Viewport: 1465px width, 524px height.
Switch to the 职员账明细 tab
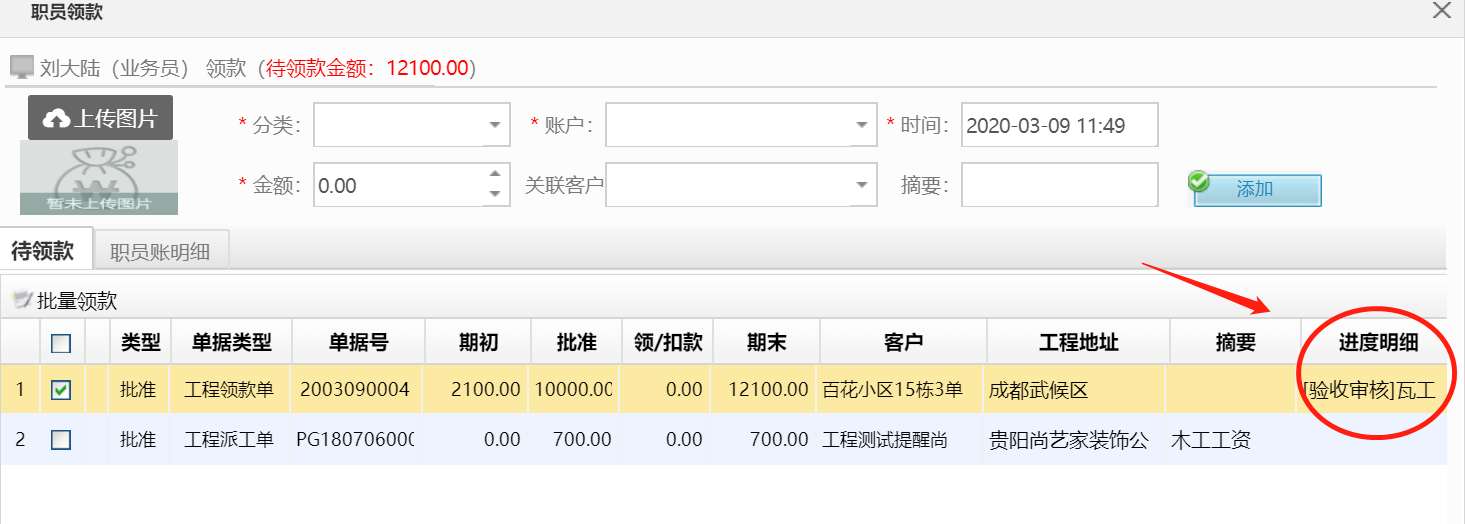click(x=160, y=251)
